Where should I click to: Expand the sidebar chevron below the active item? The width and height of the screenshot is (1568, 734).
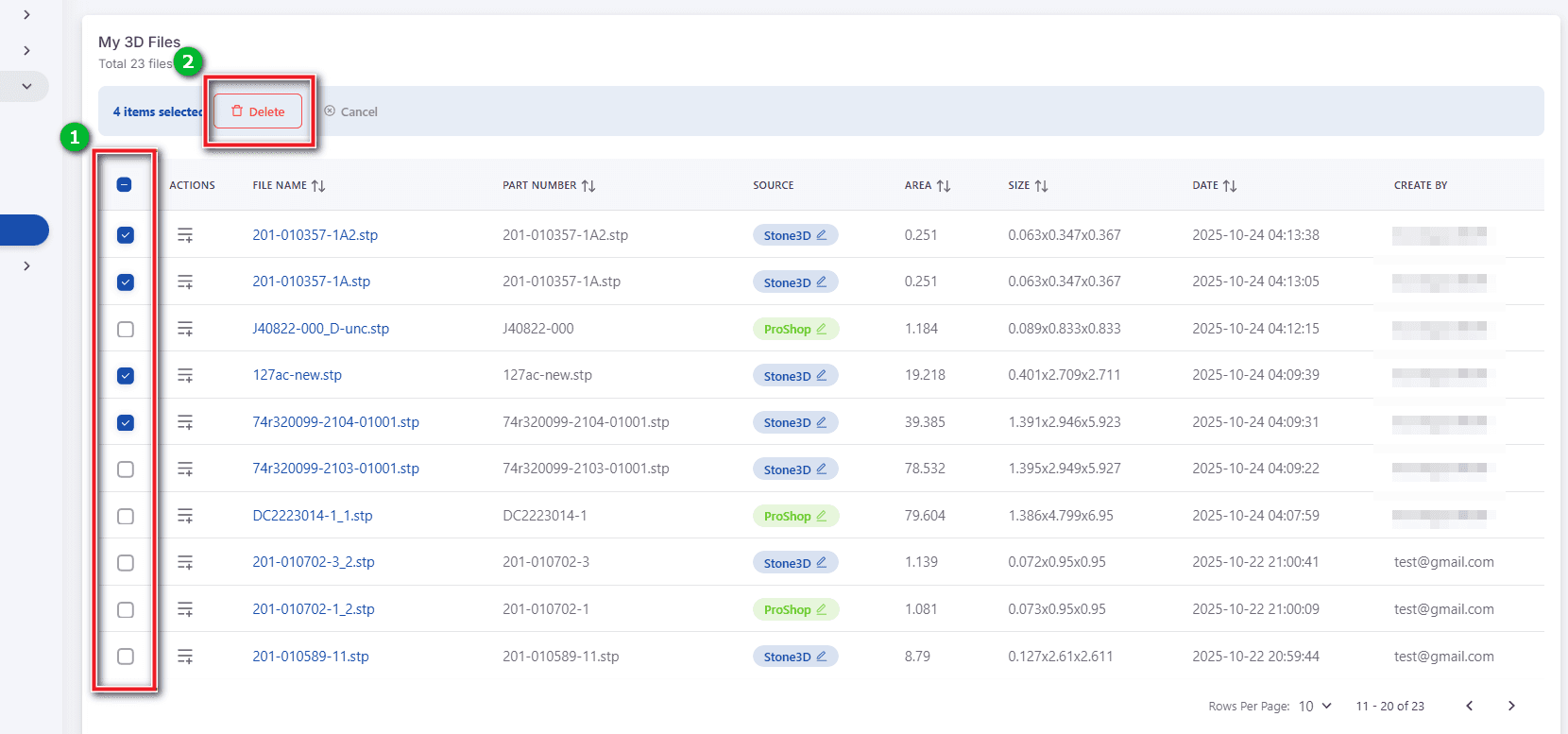(x=26, y=265)
